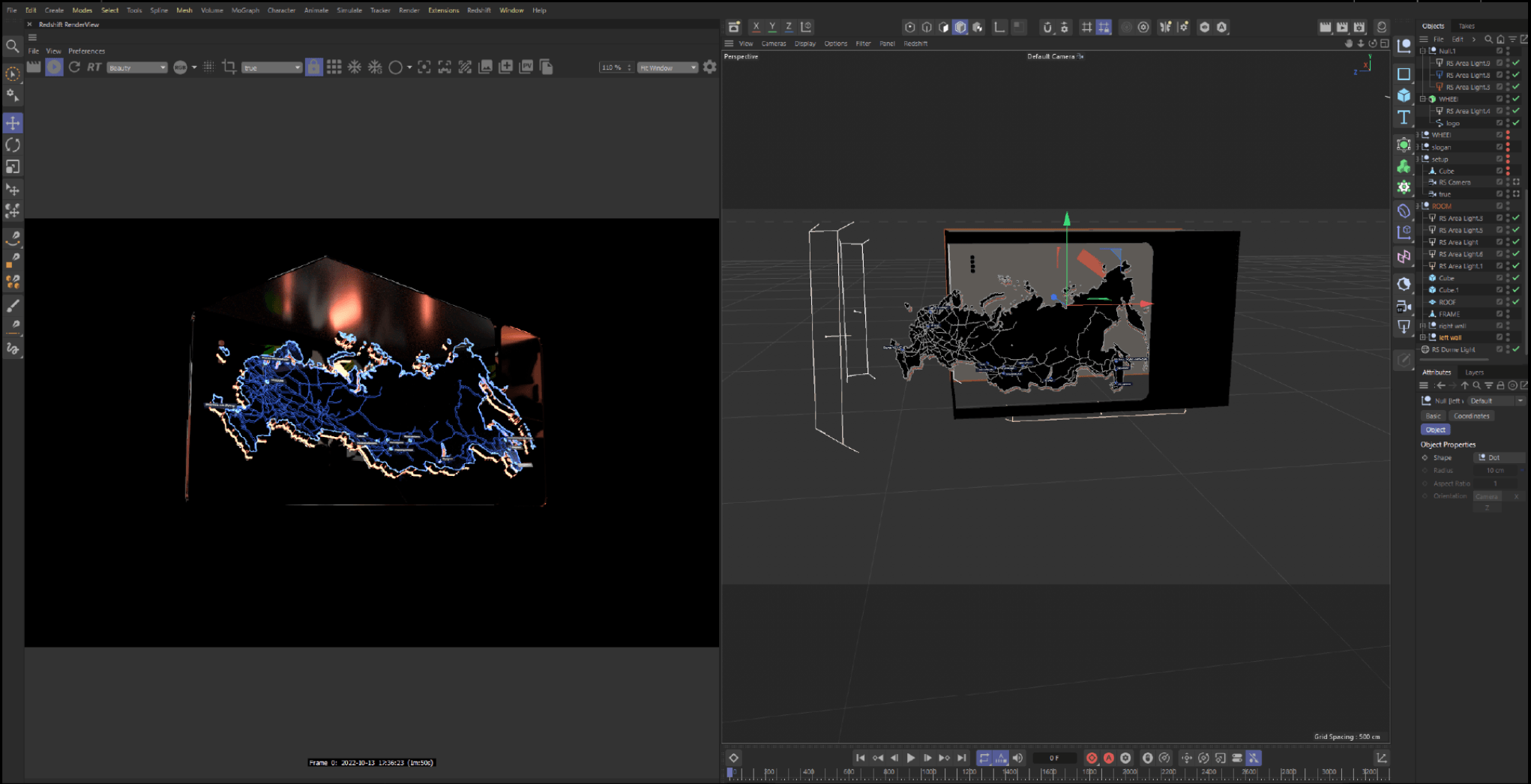Start the Redshift IPR render
The height and width of the screenshot is (784, 1531).
54,67
